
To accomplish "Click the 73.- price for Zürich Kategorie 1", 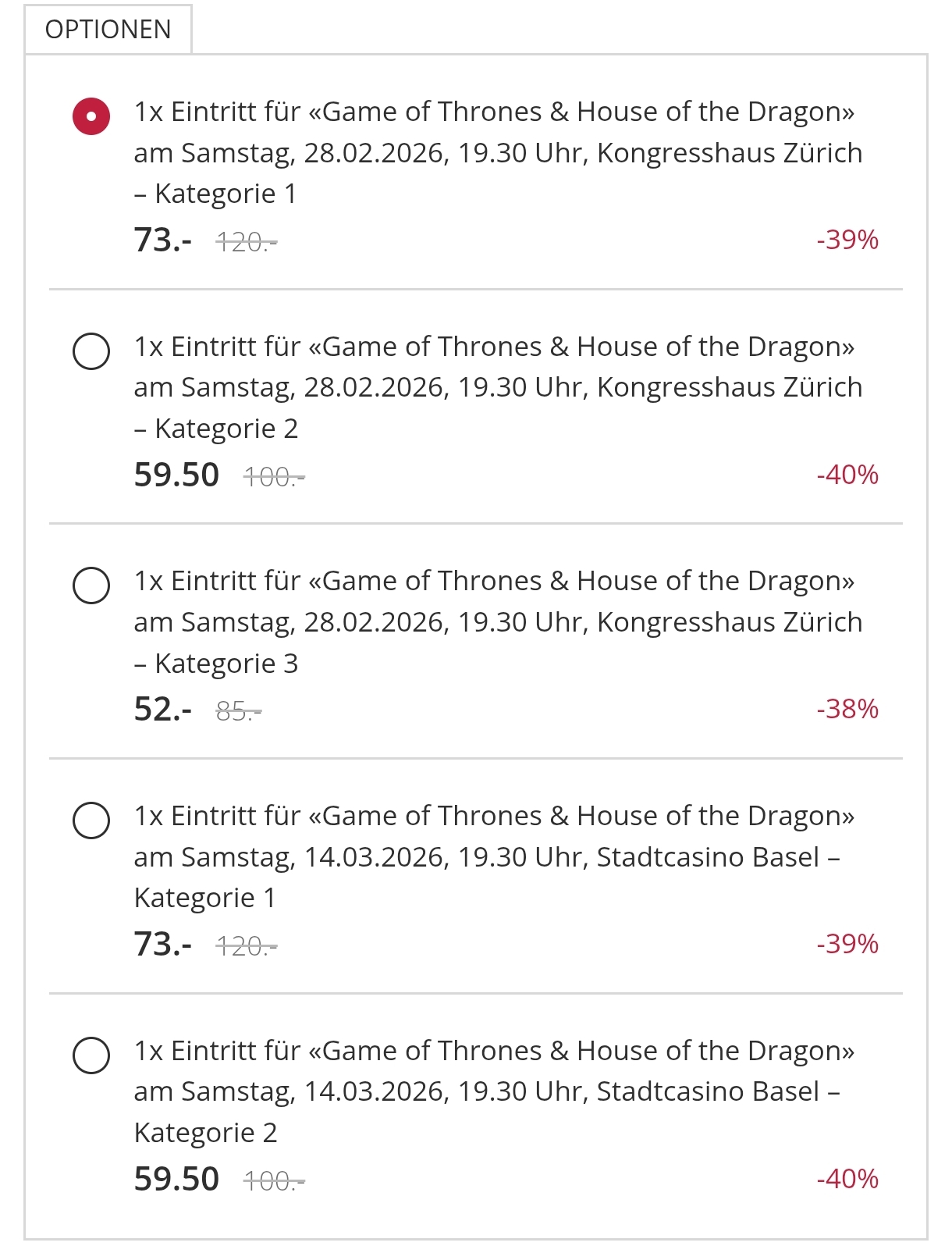I will click(162, 240).
